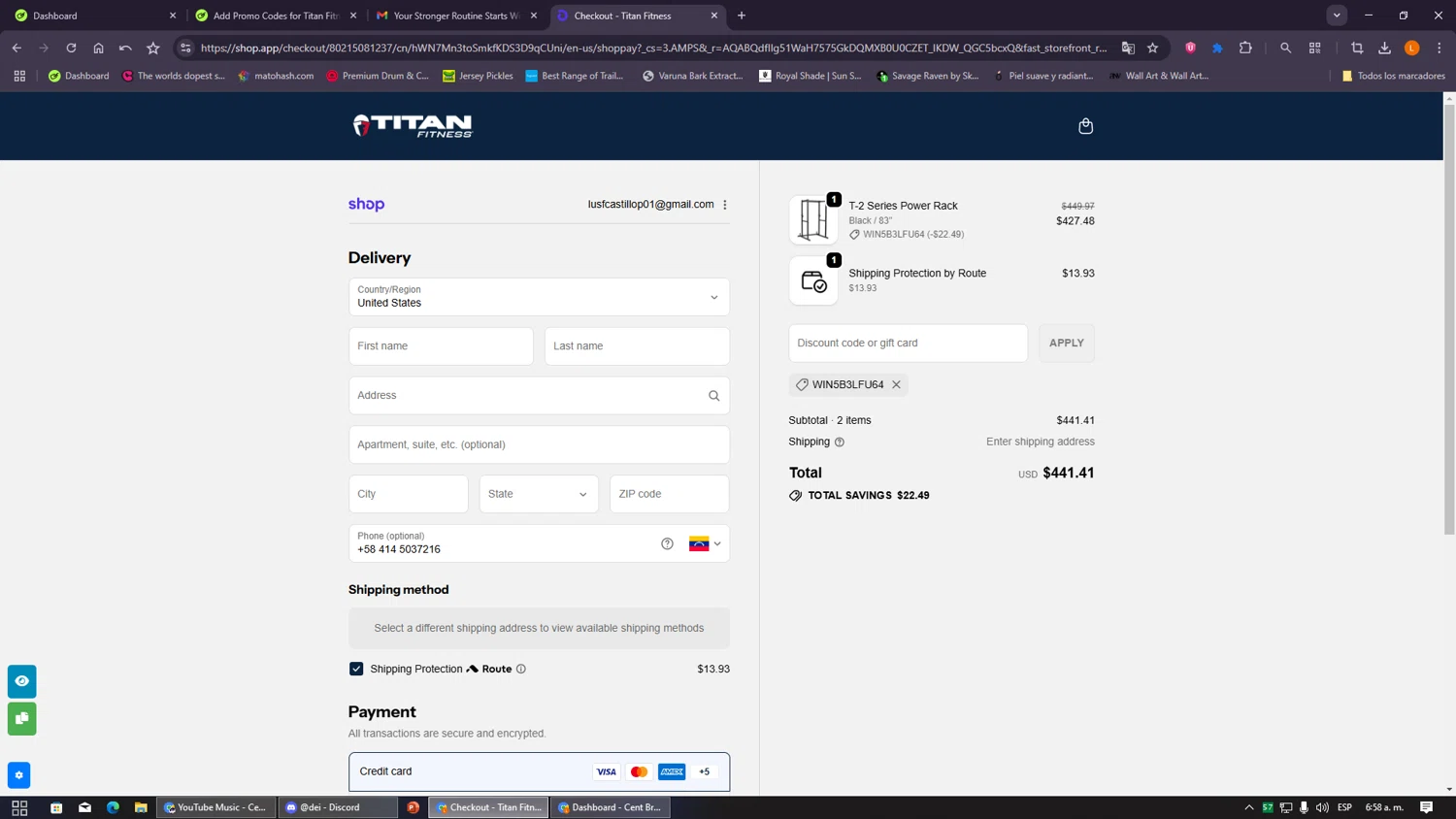Viewport: 1456px width, 819px height.
Task: Click the T-2 Series Power Rack thumbnail
Action: (813, 220)
